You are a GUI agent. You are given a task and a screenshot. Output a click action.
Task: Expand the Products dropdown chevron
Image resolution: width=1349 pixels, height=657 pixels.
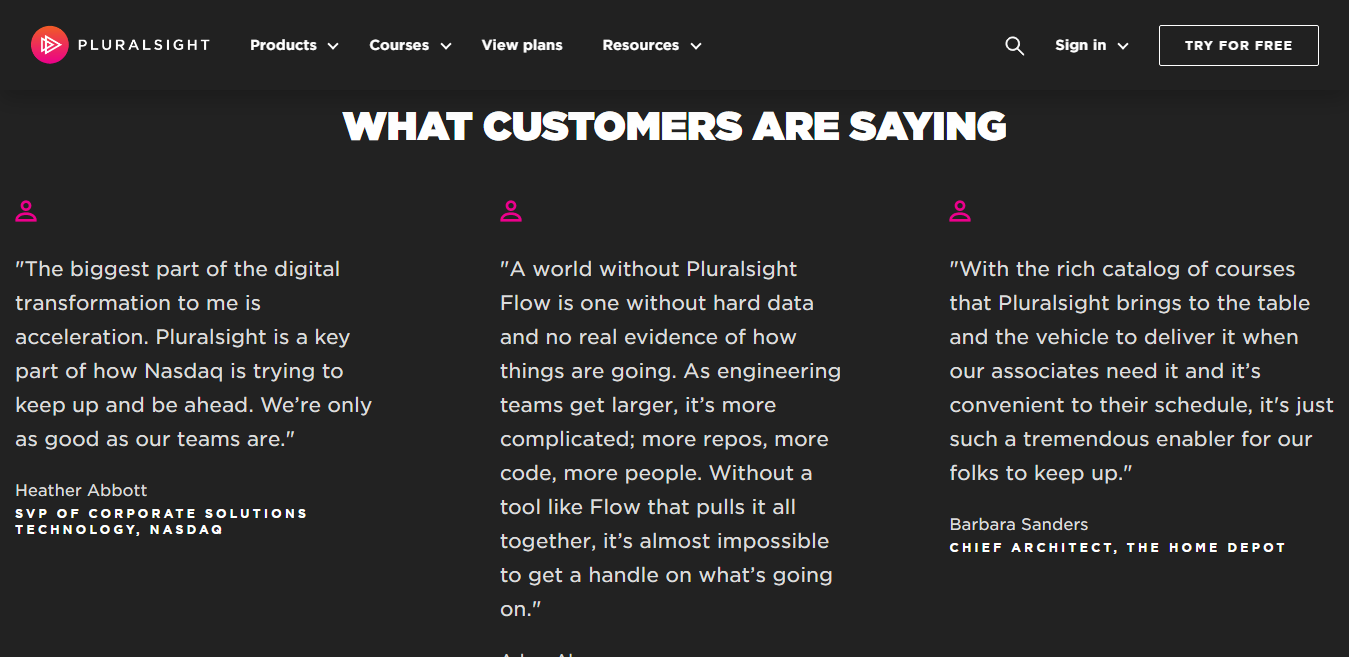[333, 46]
